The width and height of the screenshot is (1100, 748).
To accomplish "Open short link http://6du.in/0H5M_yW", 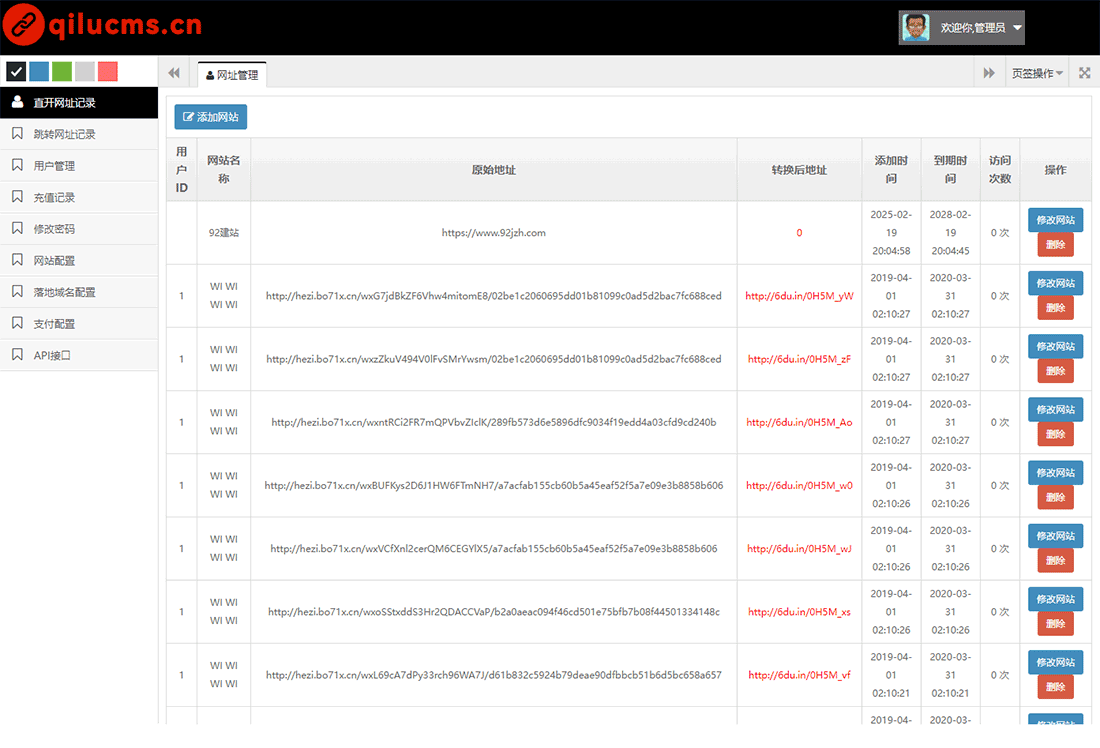I will (x=799, y=296).
